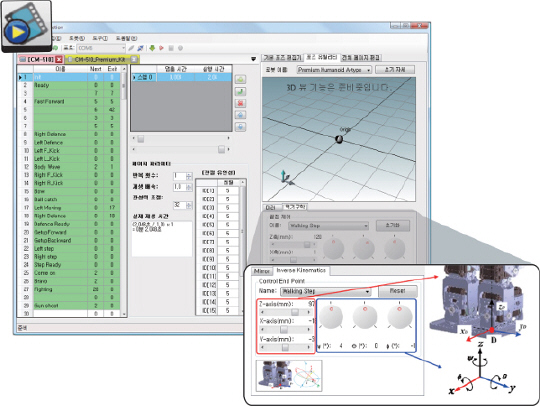Click the red play motion icon
Image resolution: width=540 pixels, height=406 pixels.
pyautogui.click(x=161, y=48)
